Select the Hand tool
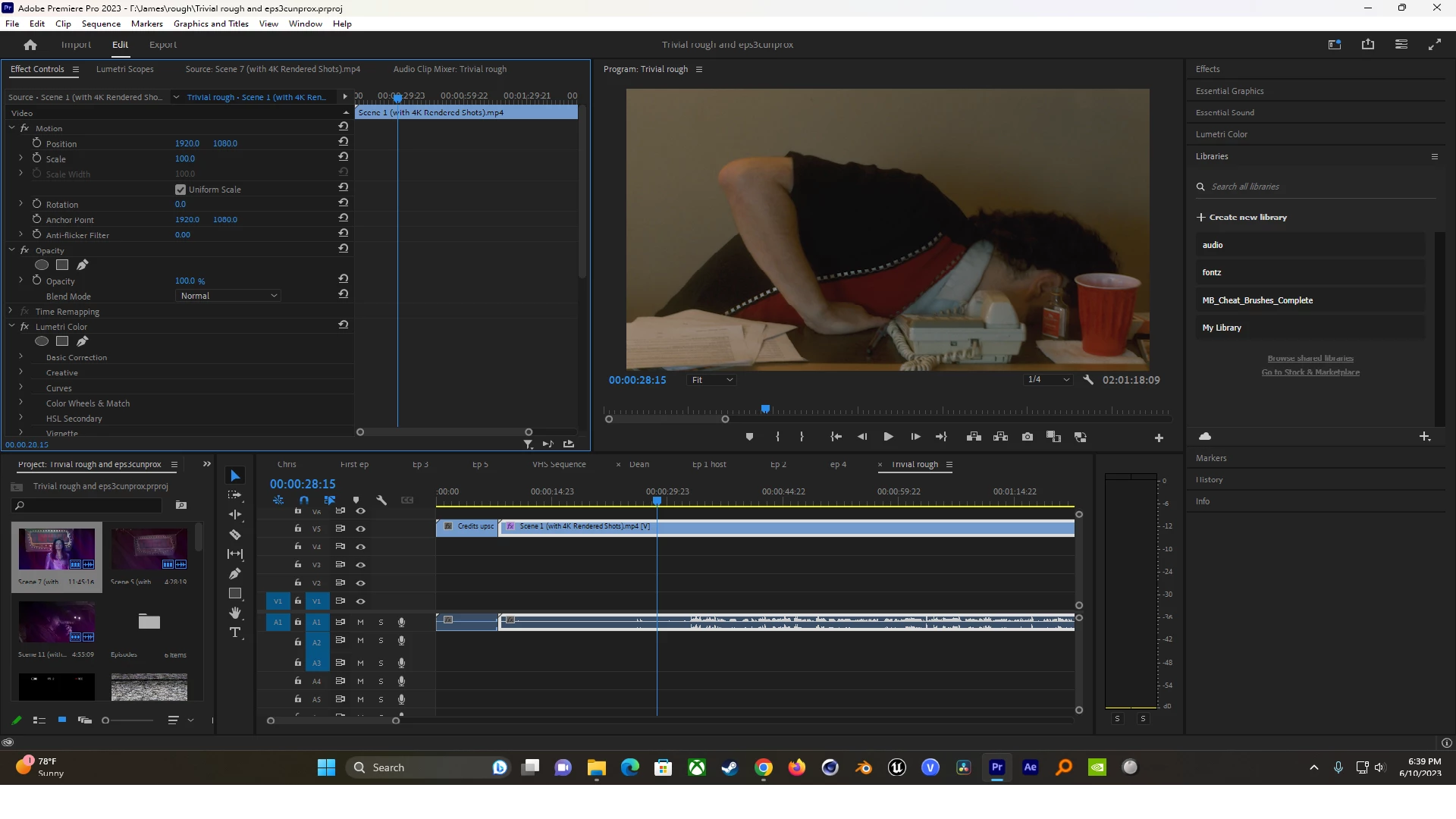Image resolution: width=1456 pixels, height=819 pixels. pos(235,613)
